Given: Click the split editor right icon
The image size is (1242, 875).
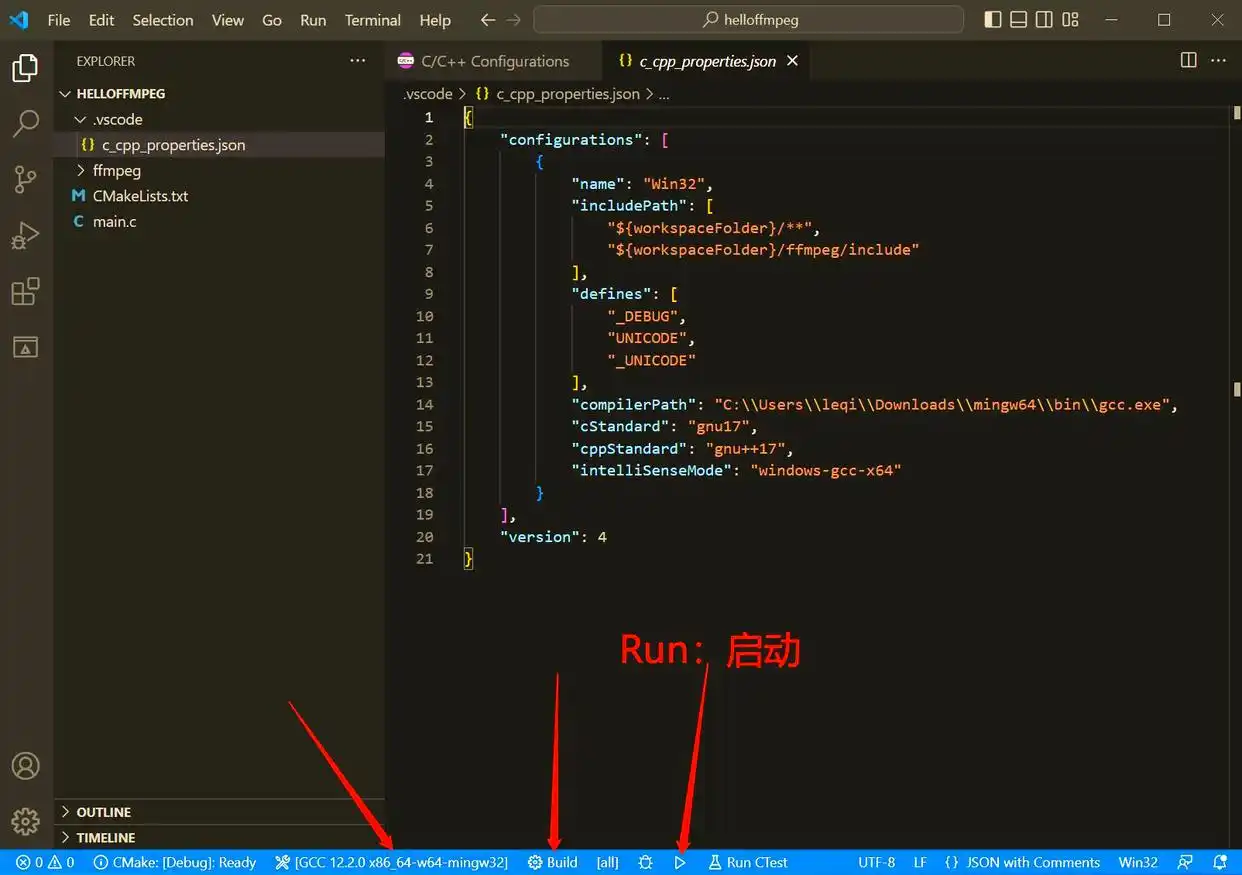Looking at the screenshot, I should coord(1188,60).
